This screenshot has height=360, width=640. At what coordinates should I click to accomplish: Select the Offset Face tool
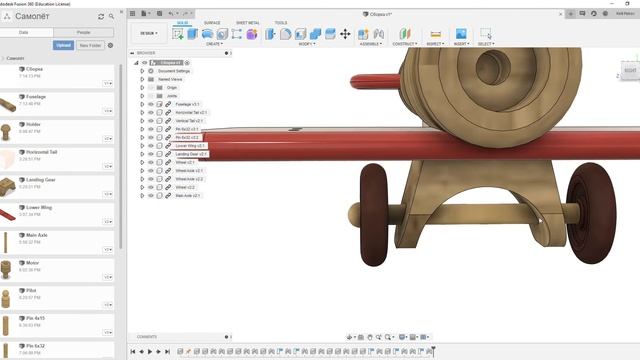pos(330,34)
